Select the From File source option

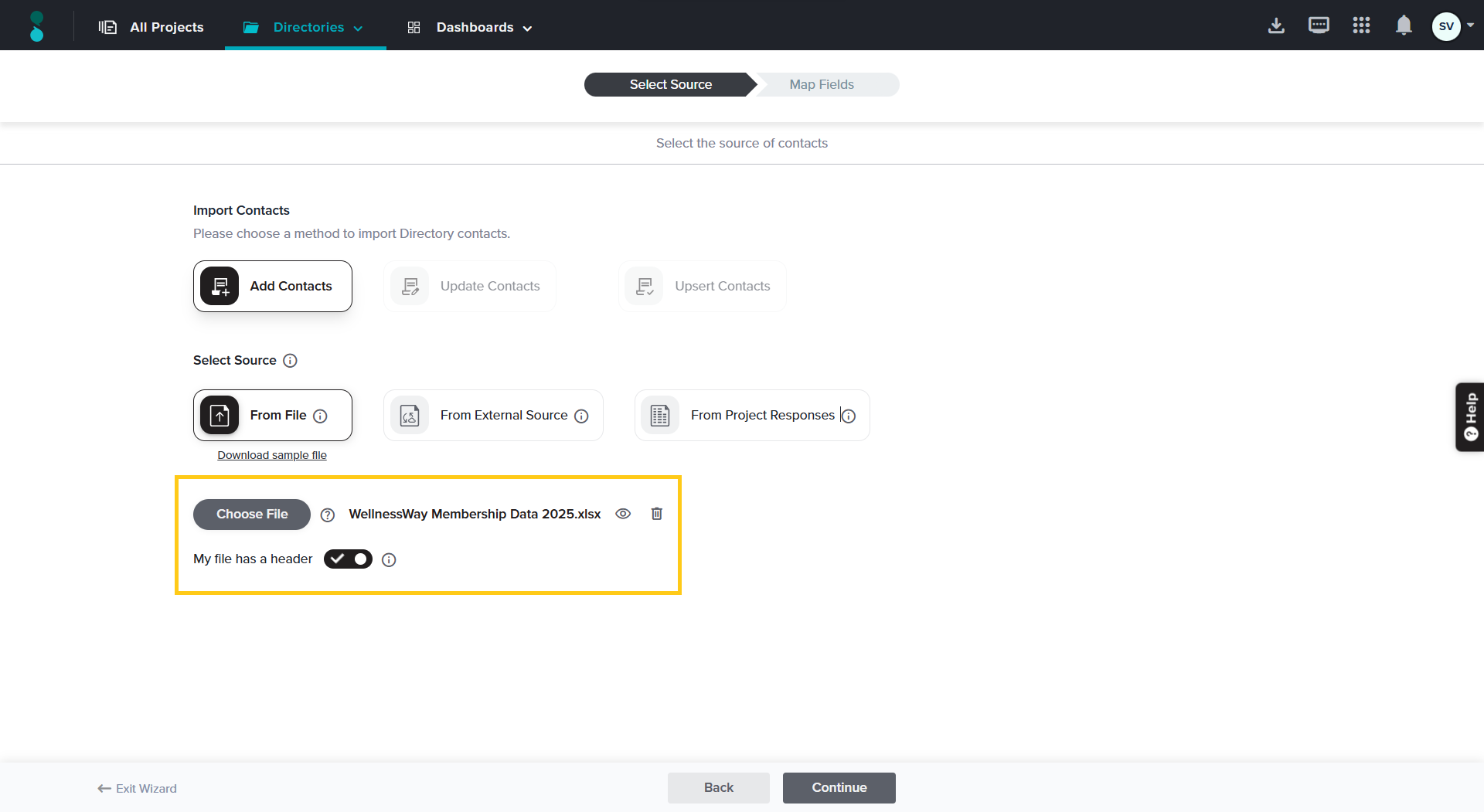(x=273, y=416)
